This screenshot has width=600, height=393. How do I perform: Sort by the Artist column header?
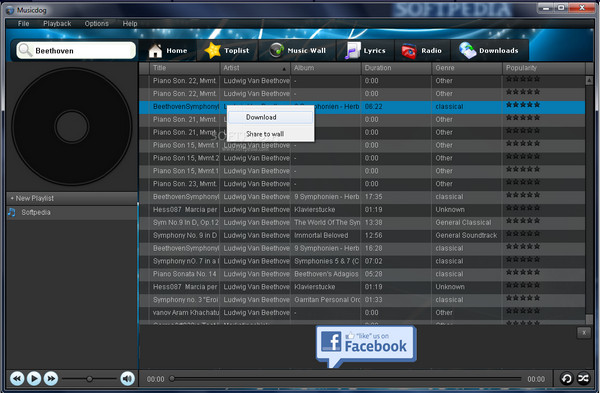(x=255, y=68)
